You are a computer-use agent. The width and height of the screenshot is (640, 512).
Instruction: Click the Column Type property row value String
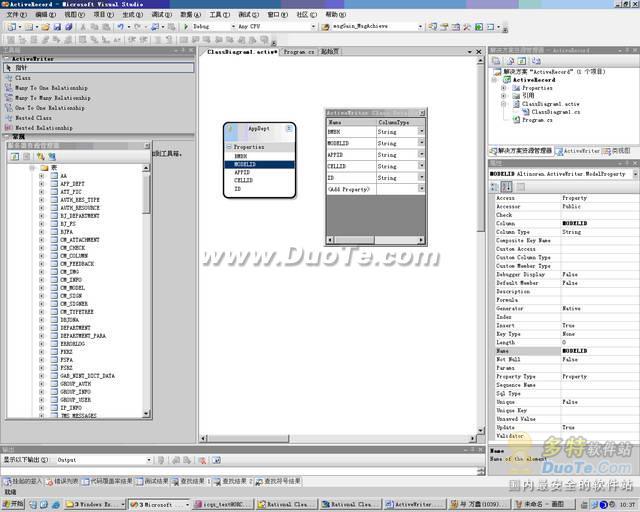(x=571, y=232)
